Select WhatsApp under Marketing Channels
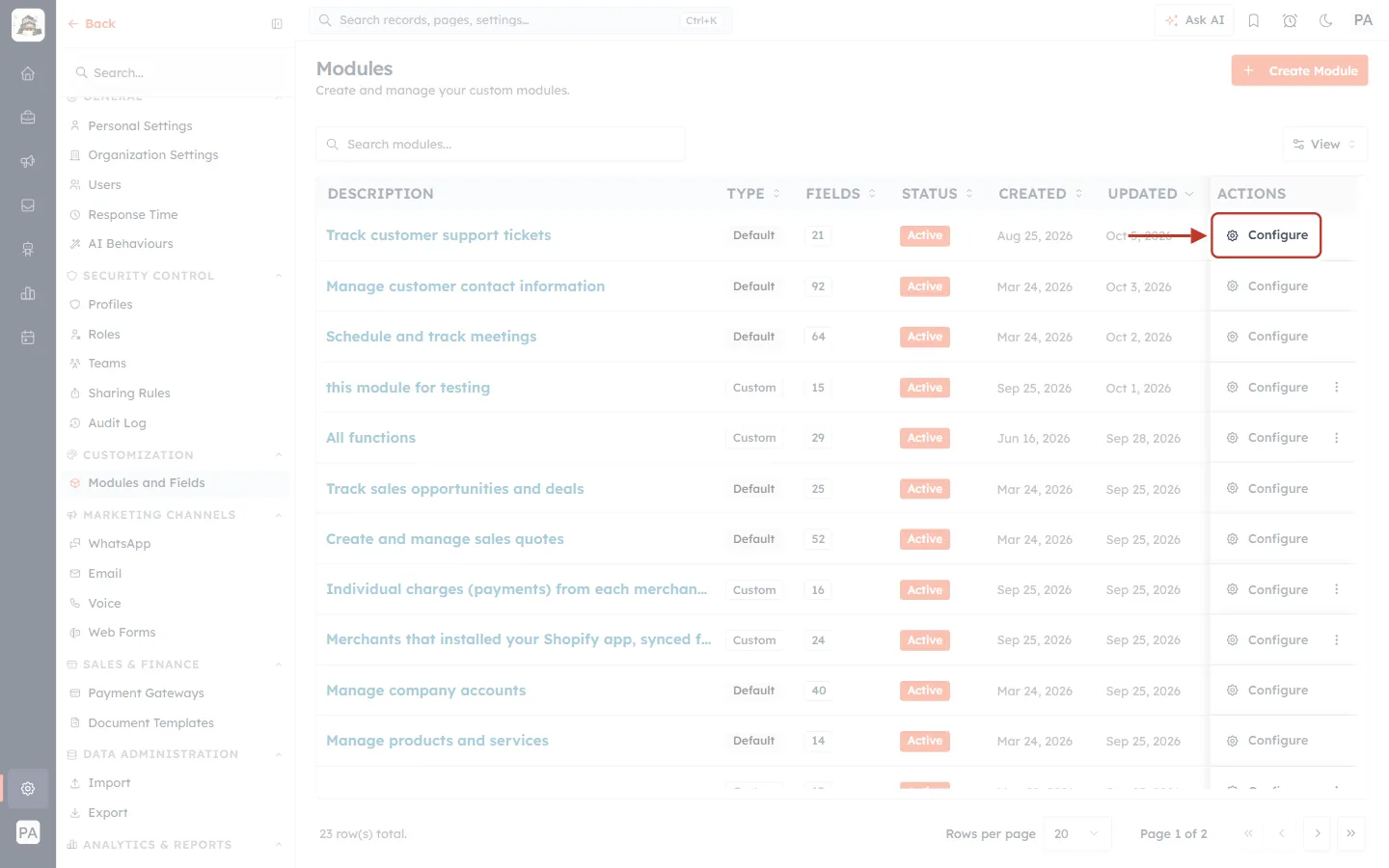This screenshot has width=1389, height=868. (119, 544)
